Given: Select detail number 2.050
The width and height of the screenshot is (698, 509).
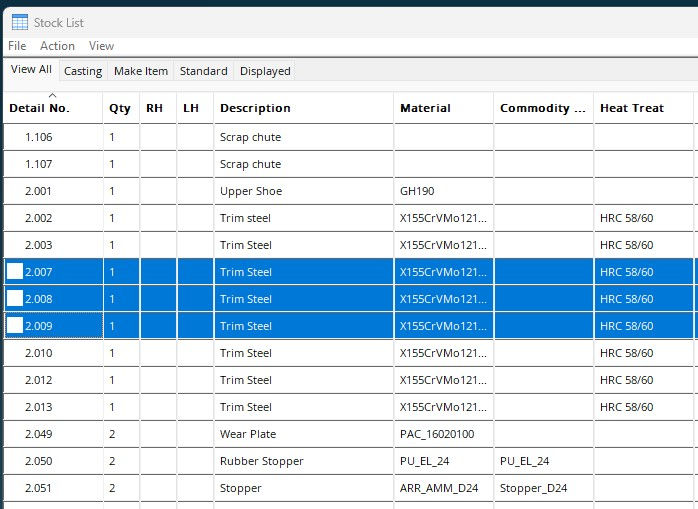Looking at the screenshot, I should coord(39,461).
